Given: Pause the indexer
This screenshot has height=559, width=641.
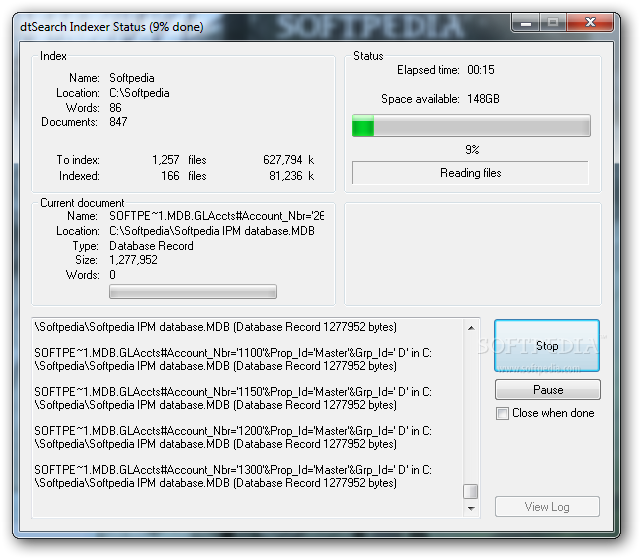Looking at the screenshot, I should coord(548,390).
